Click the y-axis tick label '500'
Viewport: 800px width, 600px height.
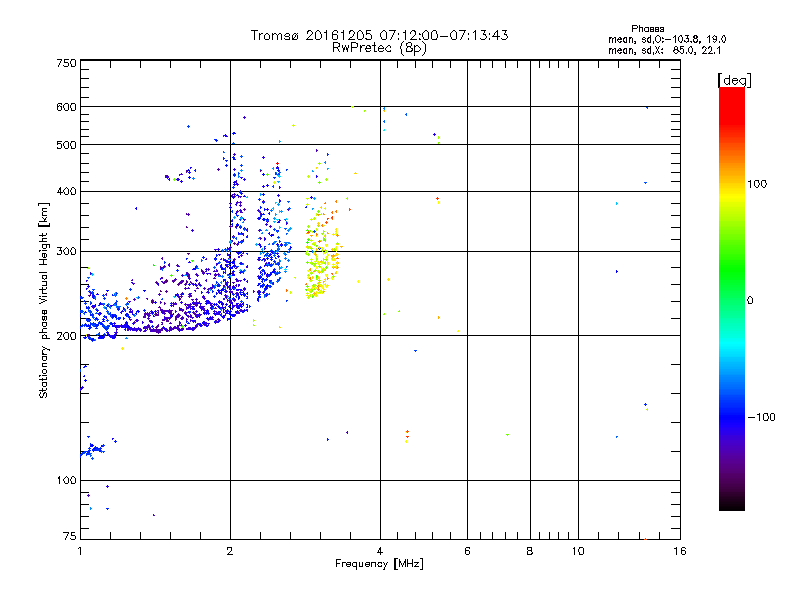66,145
